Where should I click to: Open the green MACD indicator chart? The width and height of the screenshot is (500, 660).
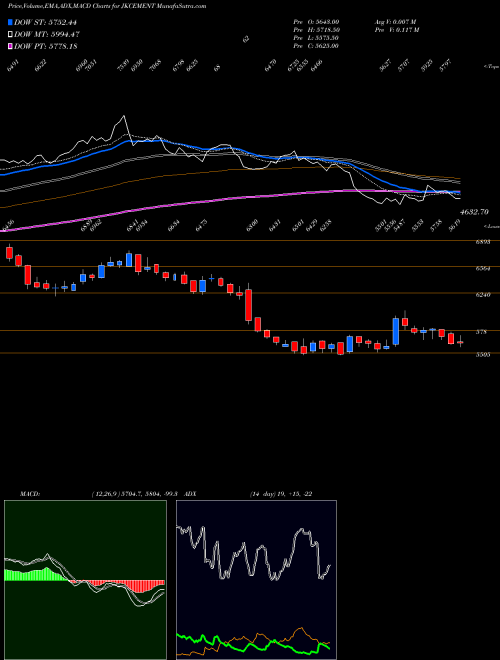click(85, 580)
